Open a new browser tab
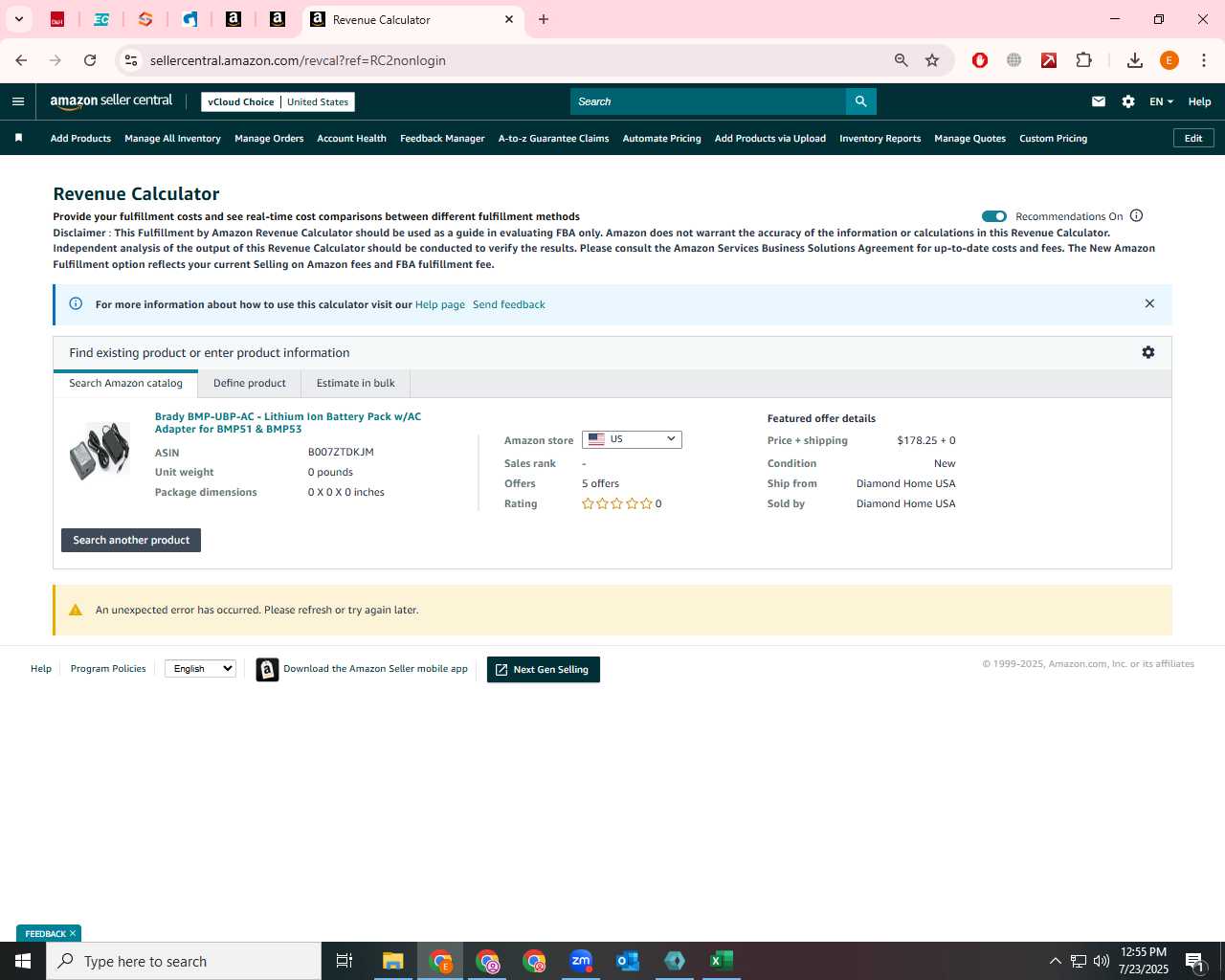 click(x=544, y=19)
